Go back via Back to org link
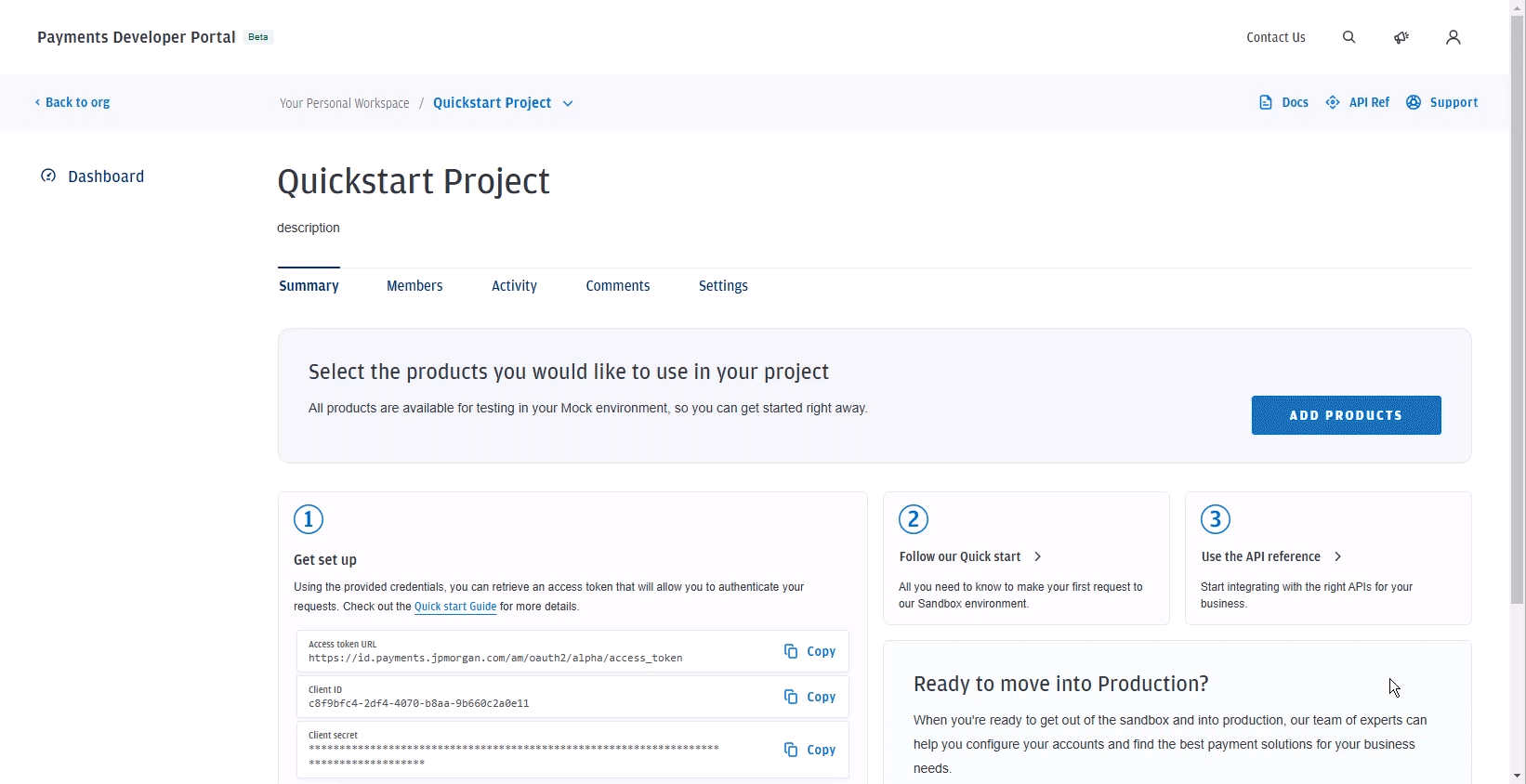This screenshot has height=784, width=1526. point(72,103)
